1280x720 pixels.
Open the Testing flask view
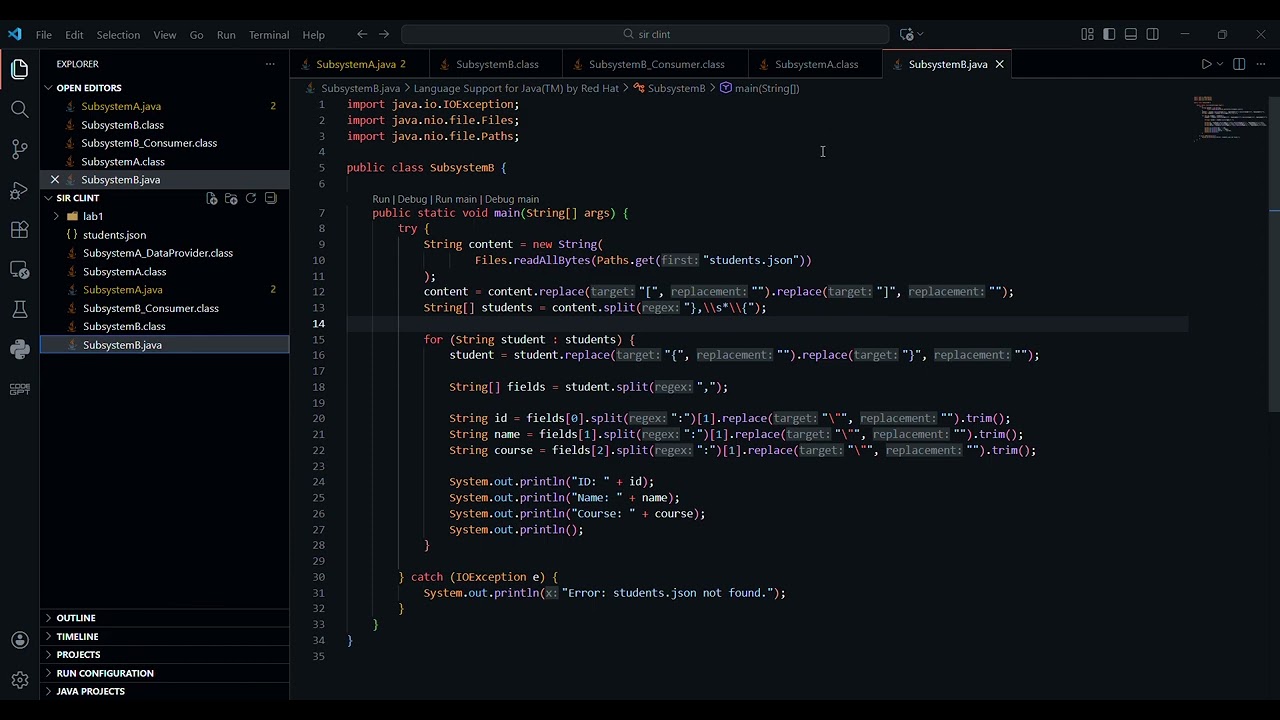pyautogui.click(x=19, y=310)
